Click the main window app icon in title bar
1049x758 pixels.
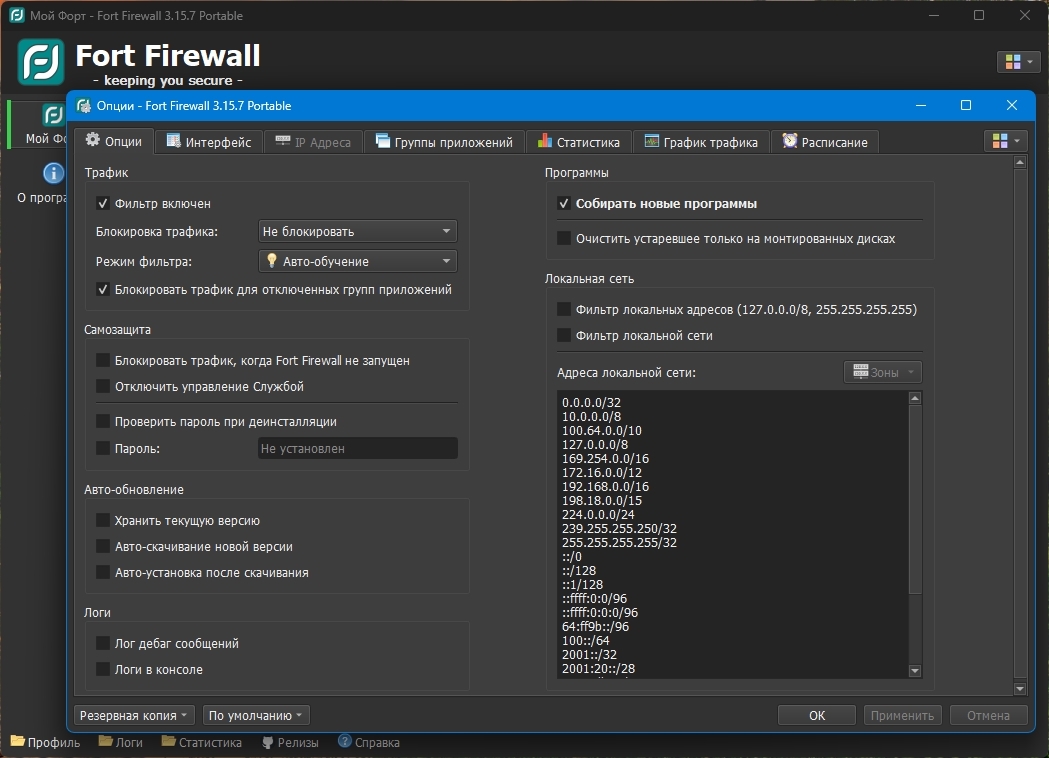17,15
